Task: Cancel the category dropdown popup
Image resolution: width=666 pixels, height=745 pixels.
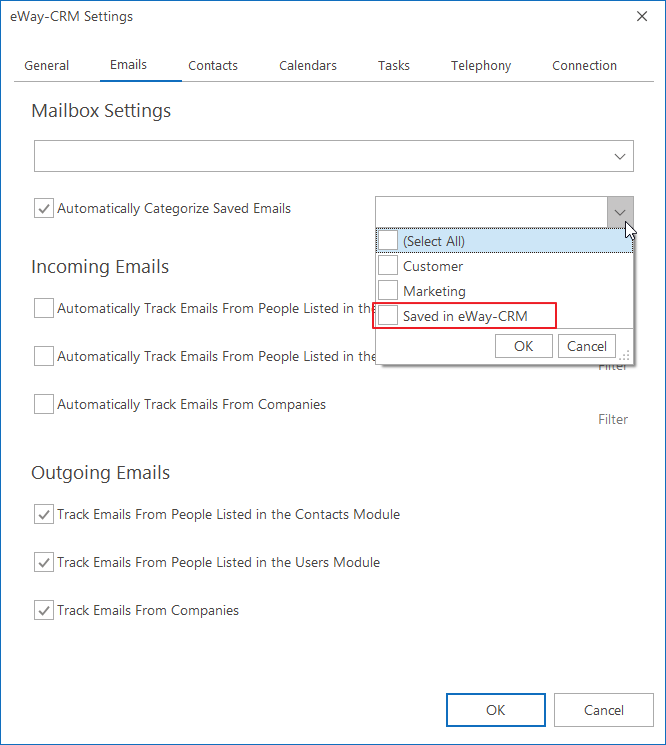Action: (x=587, y=346)
